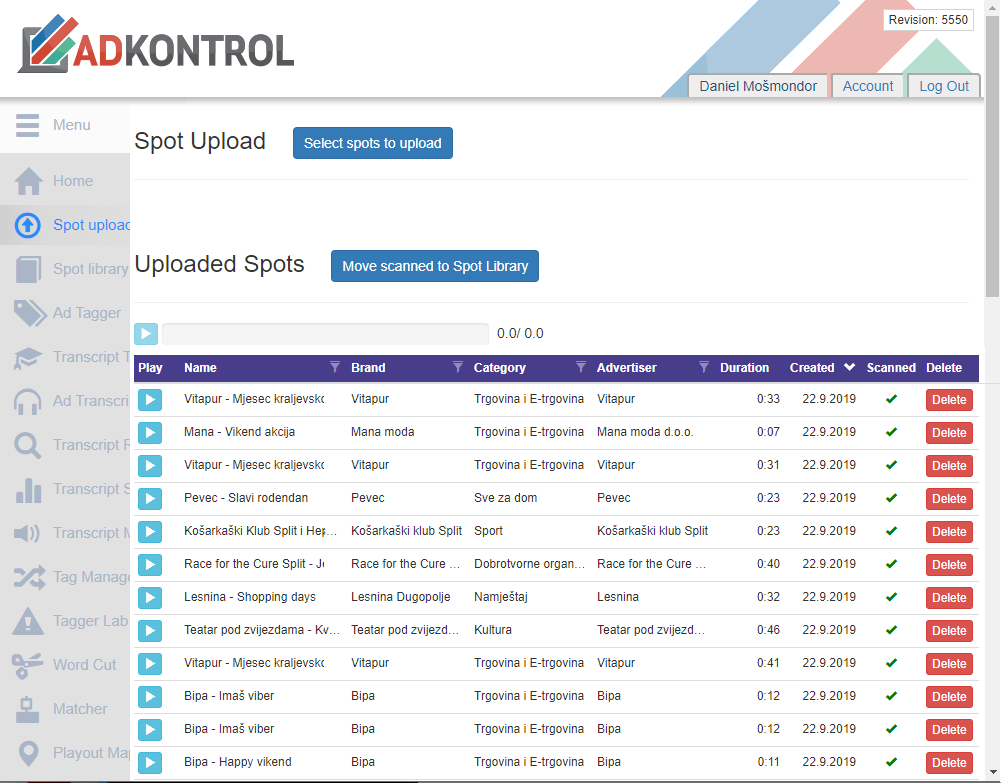Toggle Created column sort arrow
This screenshot has width=1001, height=783.
tap(849, 367)
